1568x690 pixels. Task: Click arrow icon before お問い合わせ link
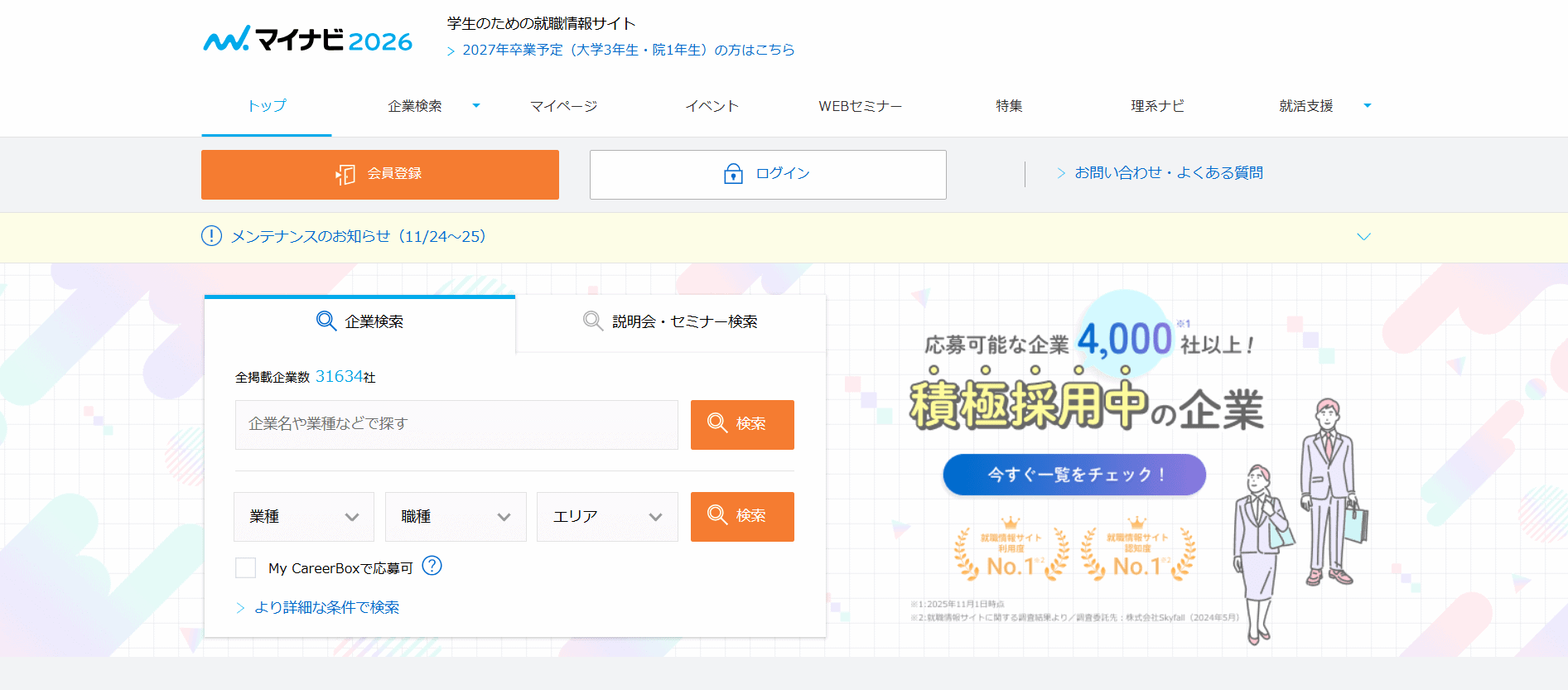pyautogui.click(x=1061, y=173)
